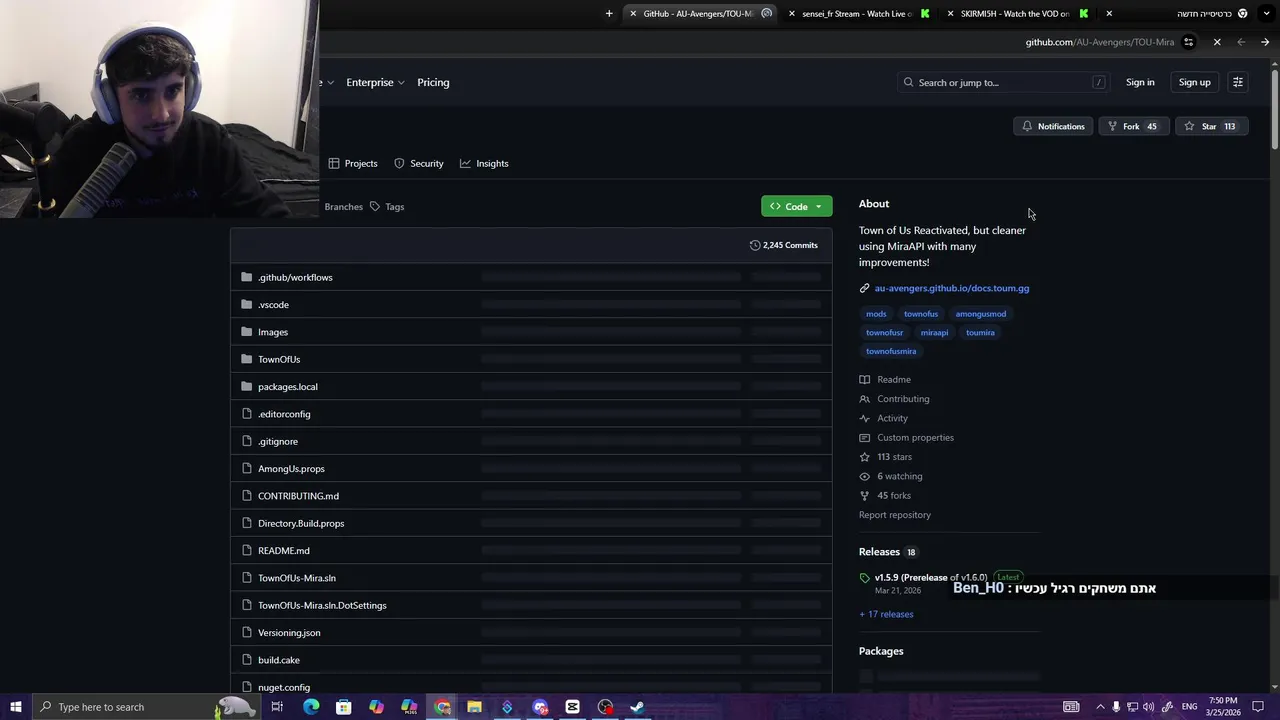Open the Tags link
Image resolution: width=1280 pixels, height=720 pixels.
point(387,206)
